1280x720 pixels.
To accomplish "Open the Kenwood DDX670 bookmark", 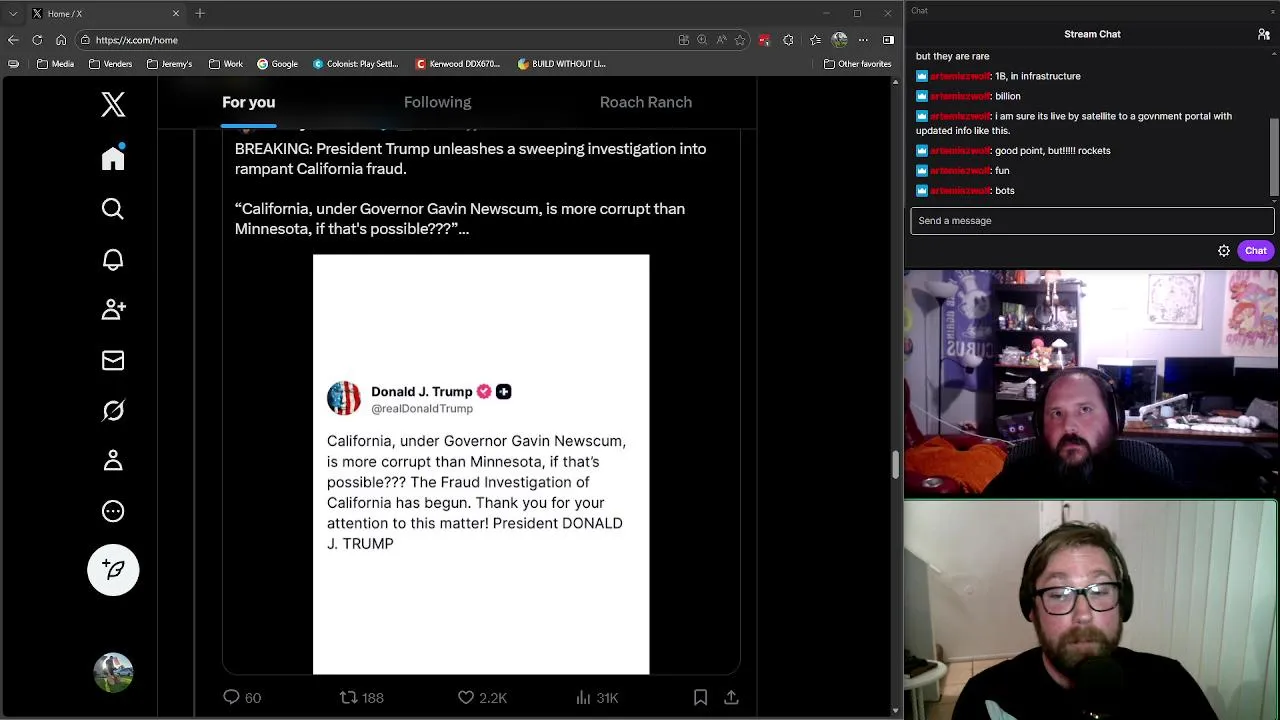I will coord(458,64).
